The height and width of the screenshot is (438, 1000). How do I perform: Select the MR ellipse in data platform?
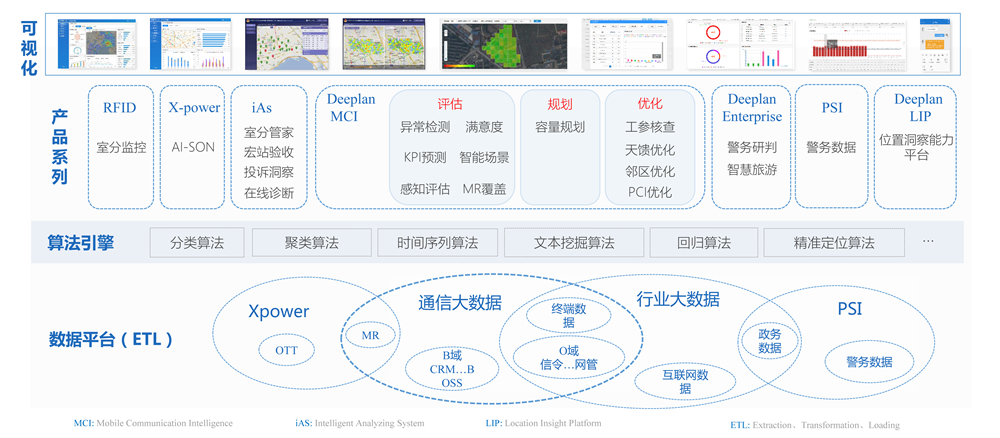pos(370,336)
